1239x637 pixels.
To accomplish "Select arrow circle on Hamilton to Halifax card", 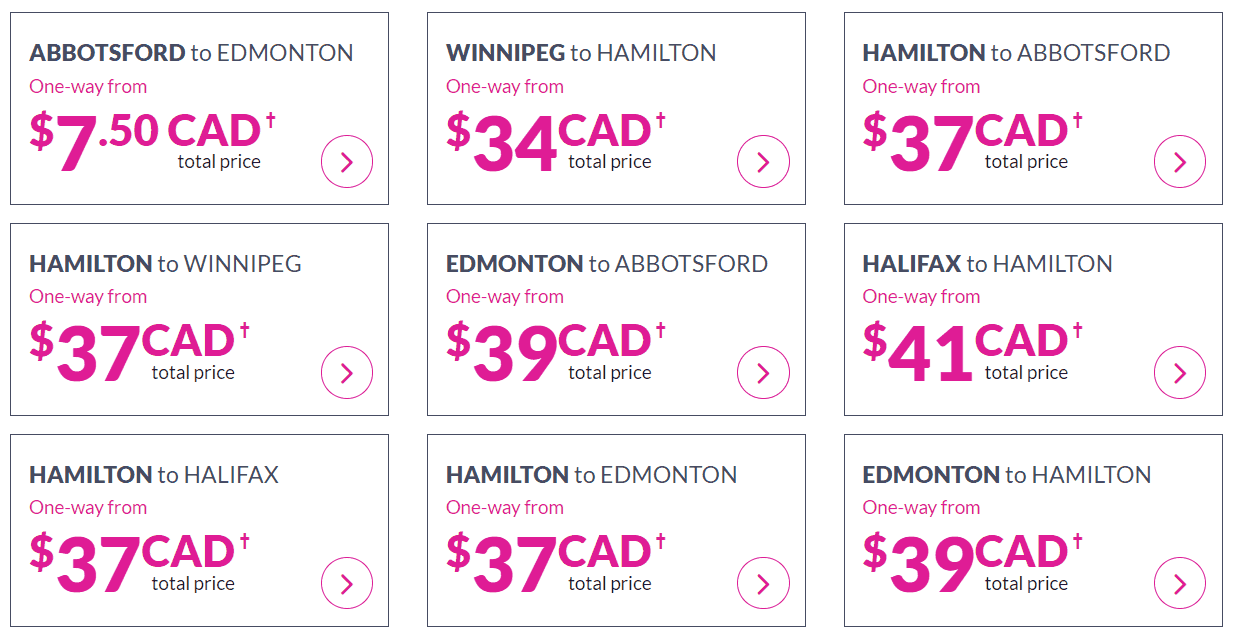I will pyautogui.click(x=347, y=584).
